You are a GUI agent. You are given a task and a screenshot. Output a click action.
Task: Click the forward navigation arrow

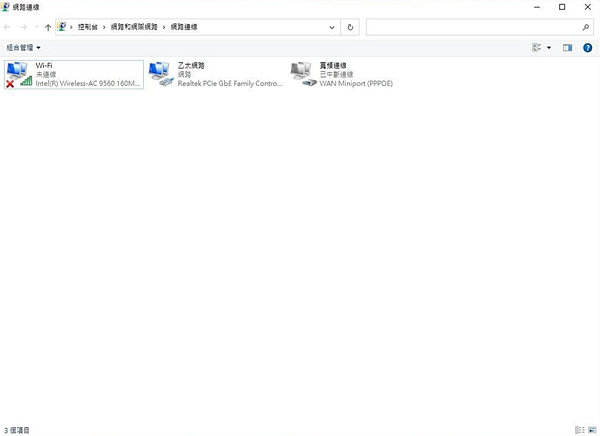tap(23, 27)
